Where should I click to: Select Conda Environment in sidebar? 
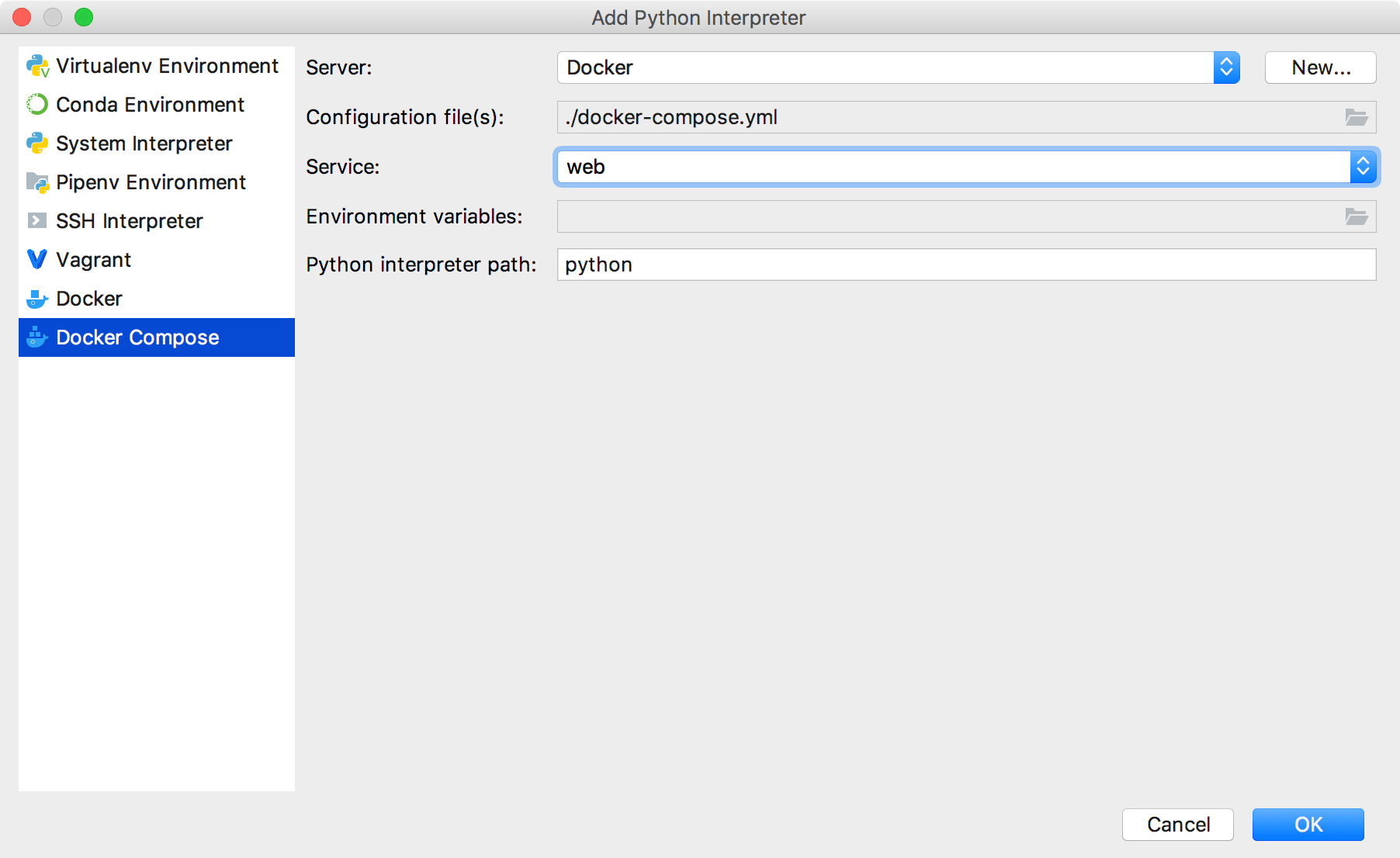[150, 105]
